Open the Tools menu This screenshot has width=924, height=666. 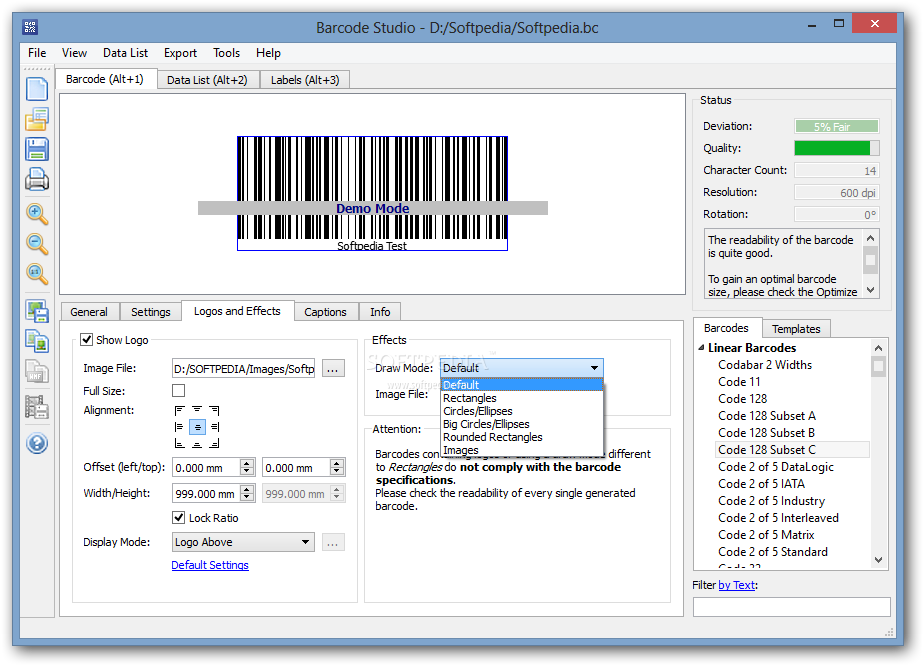tap(226, 52)
